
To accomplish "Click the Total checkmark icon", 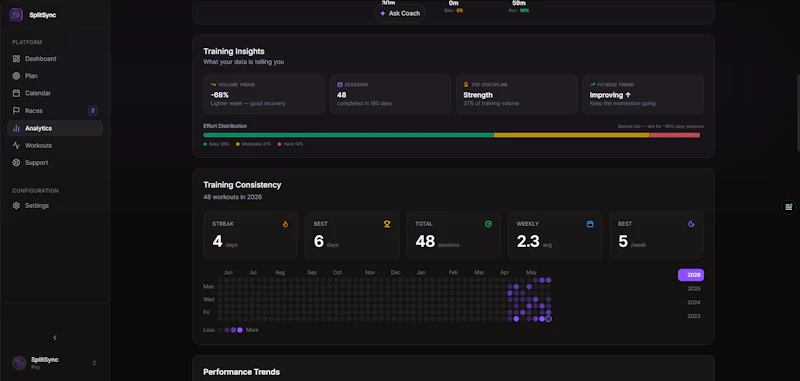I will tap(488, 224).
